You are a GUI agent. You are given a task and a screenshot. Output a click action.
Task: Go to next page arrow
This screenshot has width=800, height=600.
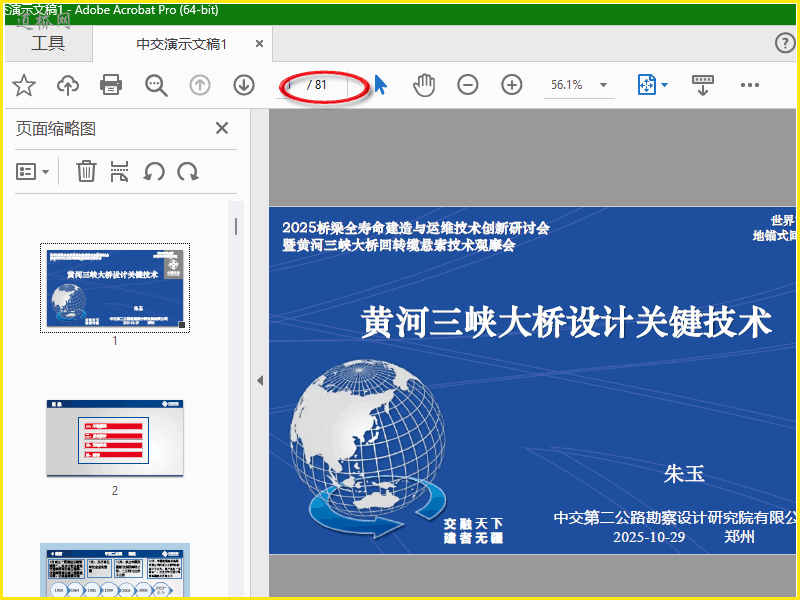pyautogui.click(x=244, y=85)
